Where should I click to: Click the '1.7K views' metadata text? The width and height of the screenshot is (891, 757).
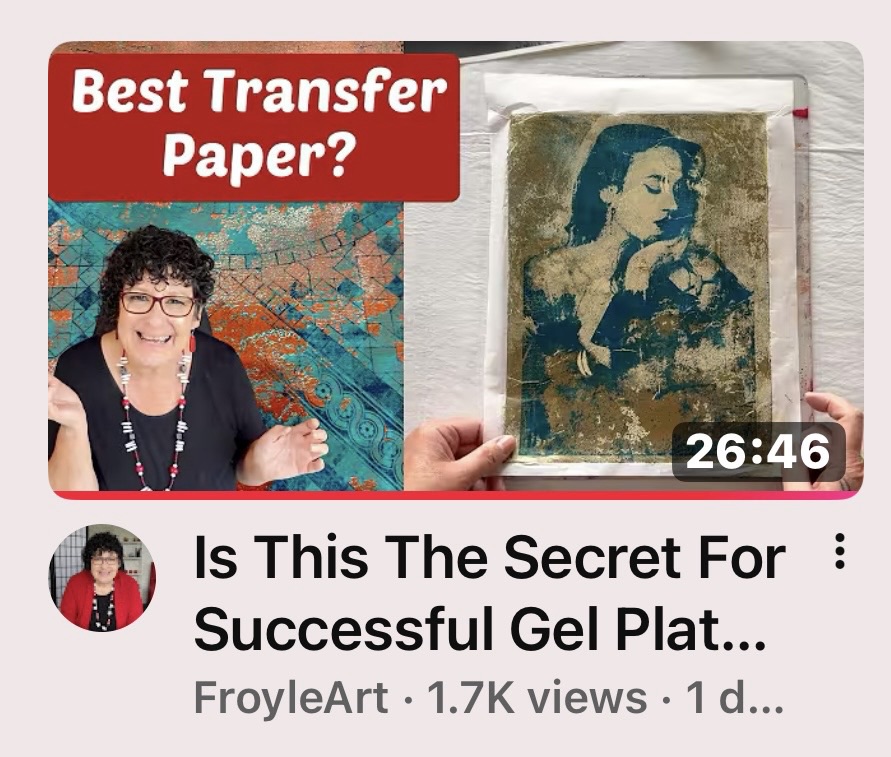pyautogui.click(x=537, y=697)
